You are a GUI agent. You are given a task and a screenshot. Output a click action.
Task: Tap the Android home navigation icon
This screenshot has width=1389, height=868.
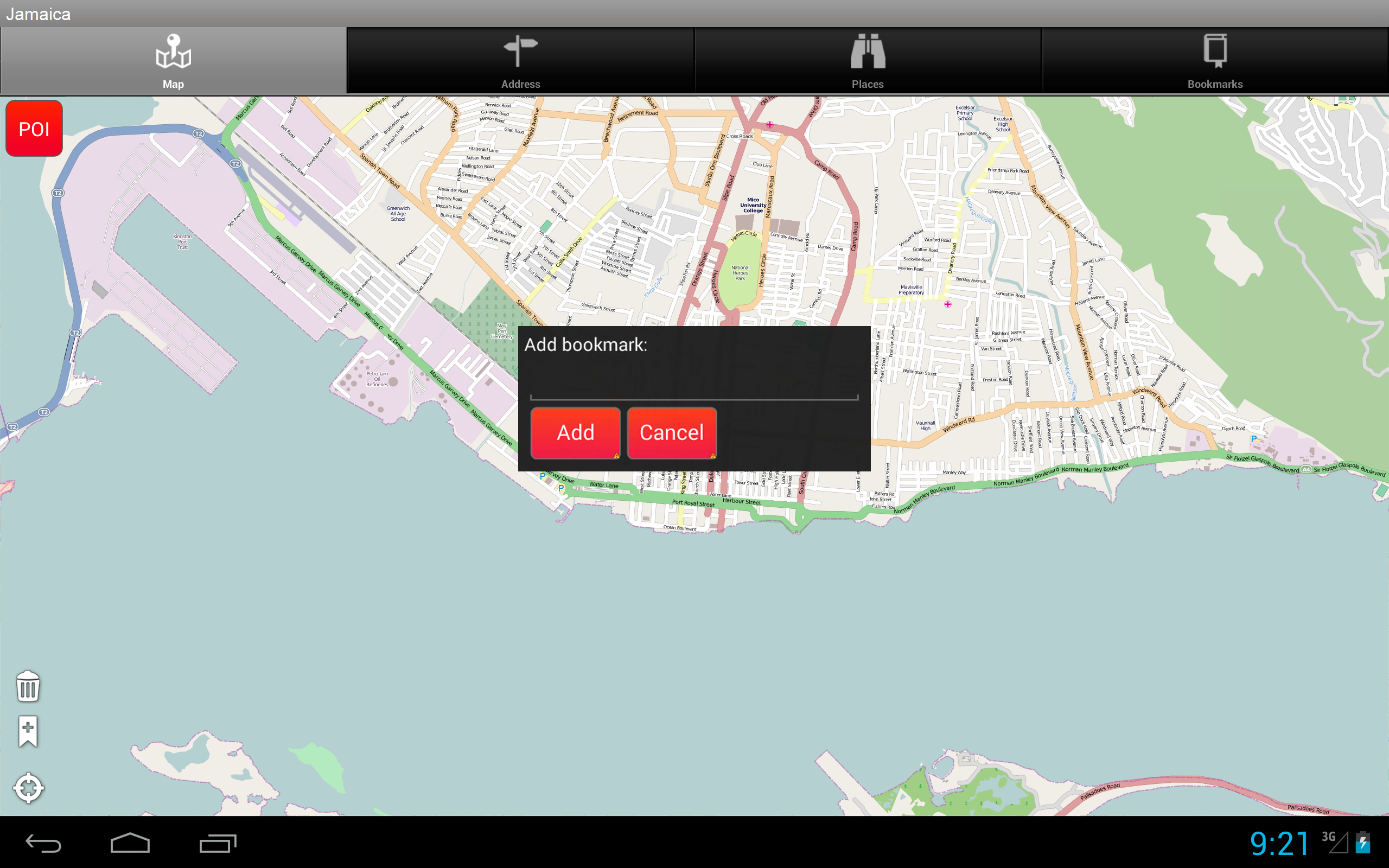[131, 843]
